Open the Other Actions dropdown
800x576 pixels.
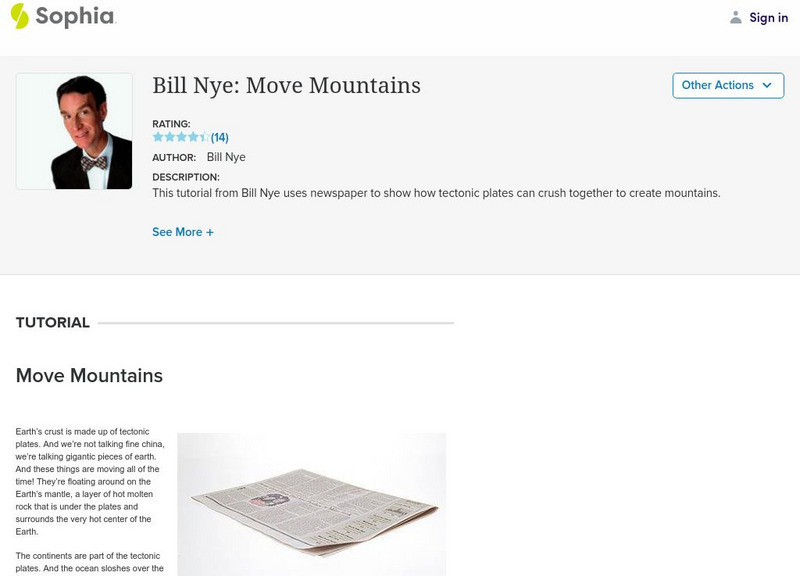coord(727,85)
